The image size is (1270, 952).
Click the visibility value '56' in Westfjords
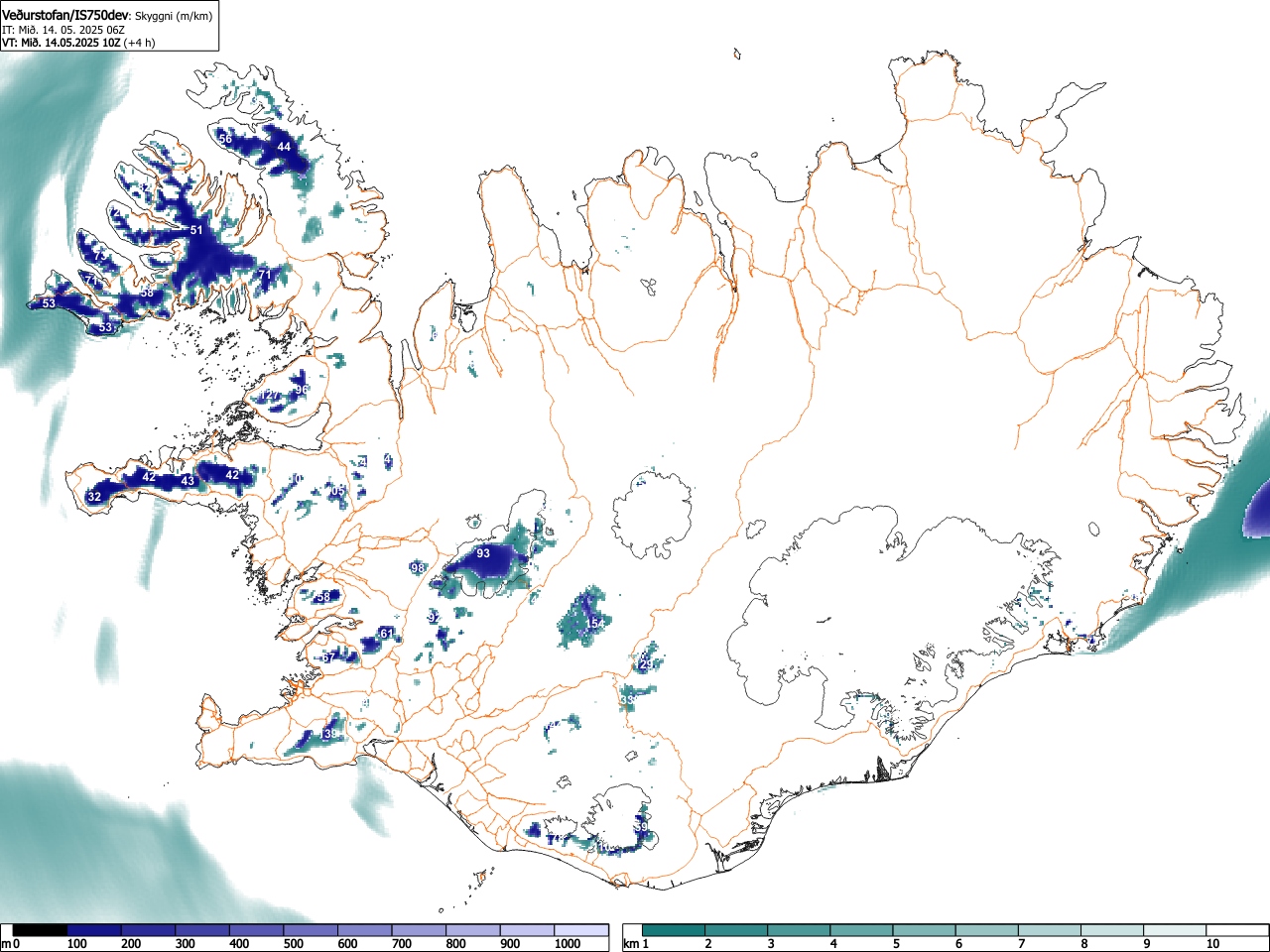point(226,139)
